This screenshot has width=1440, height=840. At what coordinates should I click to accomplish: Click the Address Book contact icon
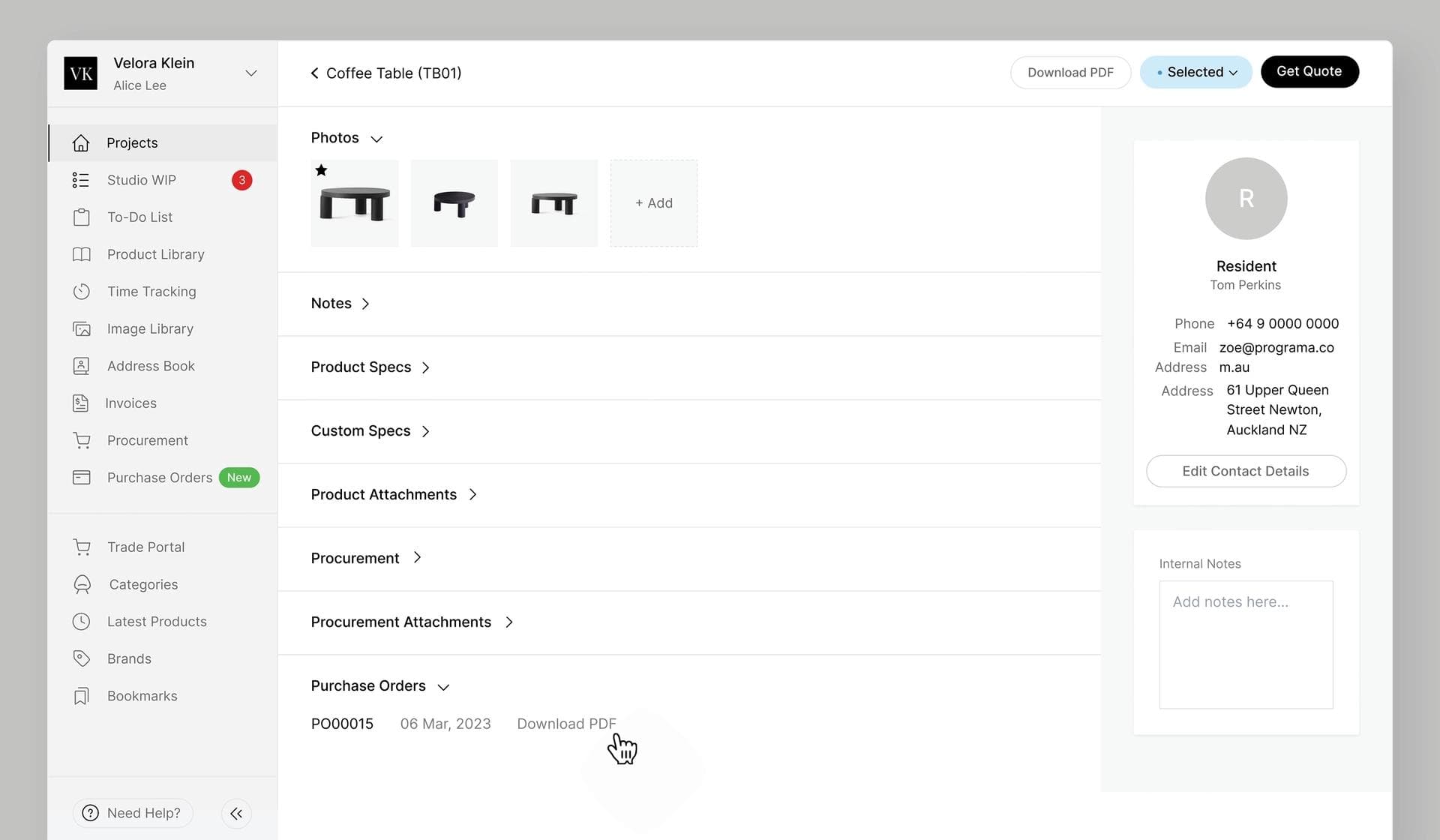[81, 366]
